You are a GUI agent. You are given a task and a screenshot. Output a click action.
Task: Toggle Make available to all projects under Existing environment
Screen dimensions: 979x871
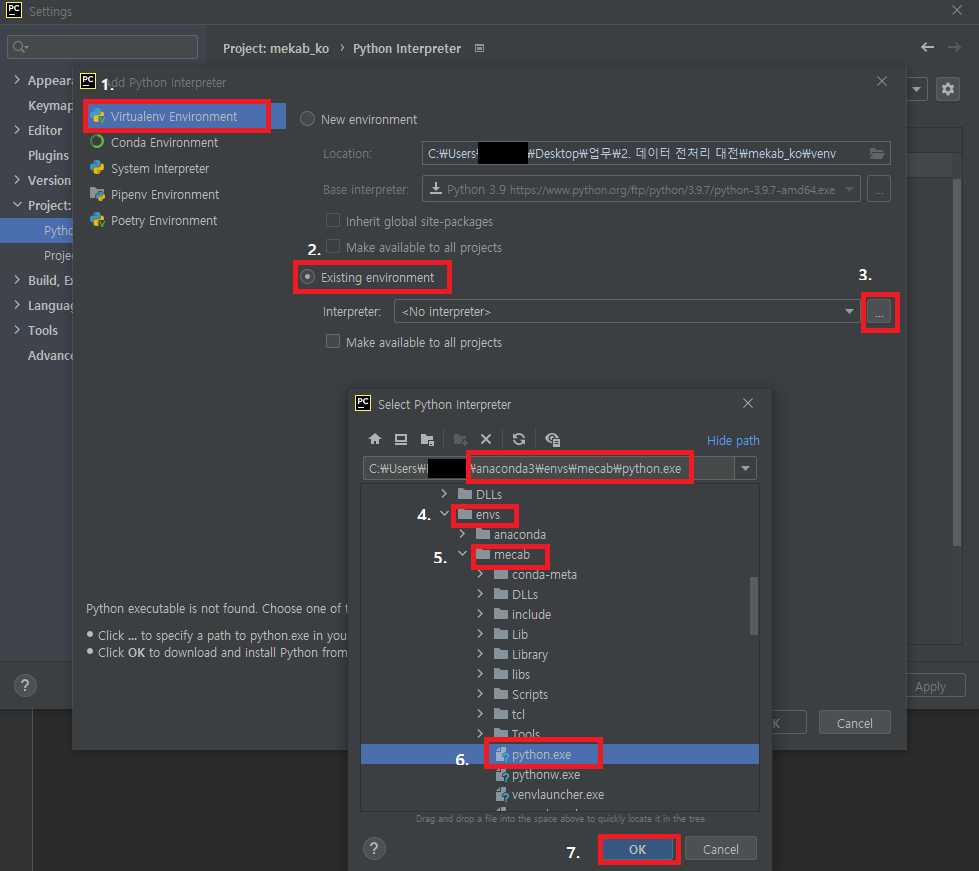(333, 342)
